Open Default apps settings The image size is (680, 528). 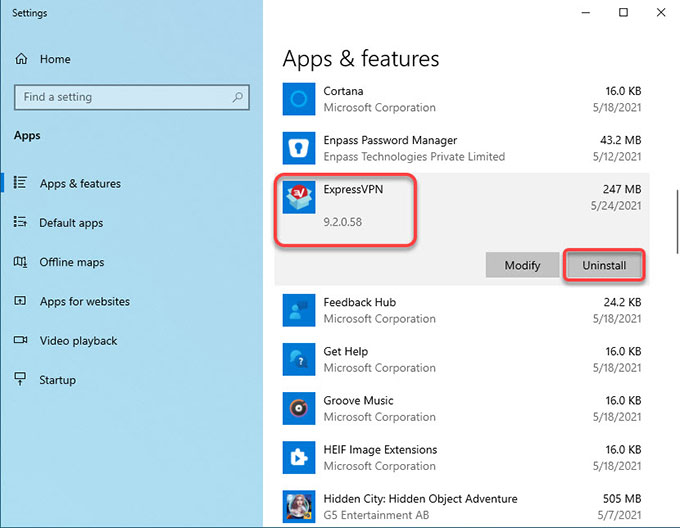(x=71, y=223)
